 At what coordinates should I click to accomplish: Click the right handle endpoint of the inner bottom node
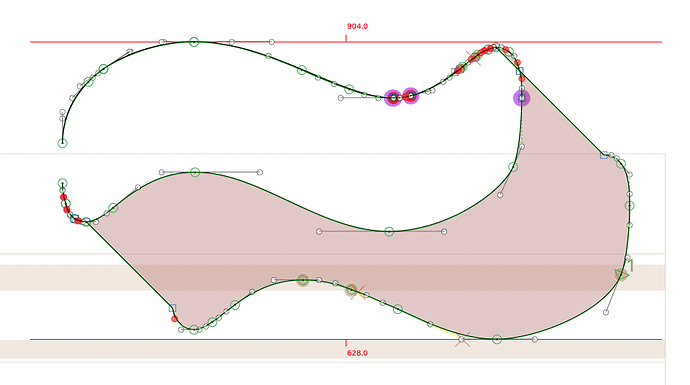pos(444,231)
